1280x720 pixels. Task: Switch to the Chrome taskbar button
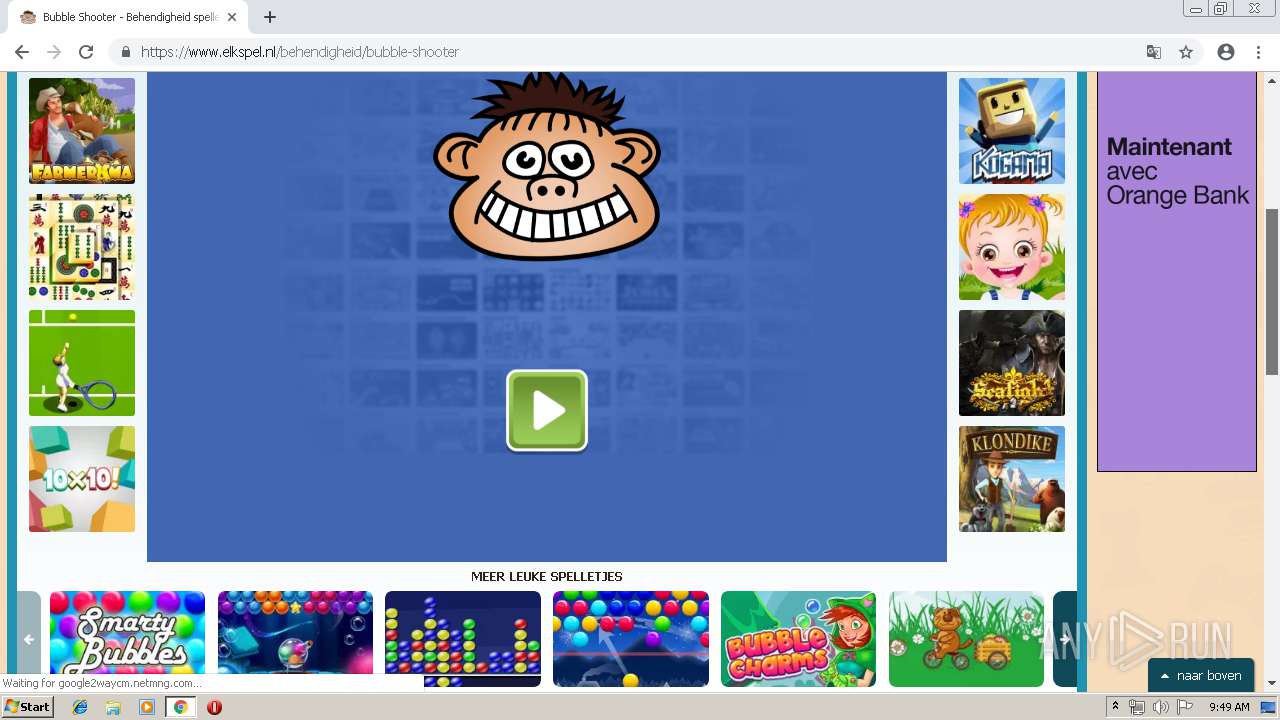180,707
